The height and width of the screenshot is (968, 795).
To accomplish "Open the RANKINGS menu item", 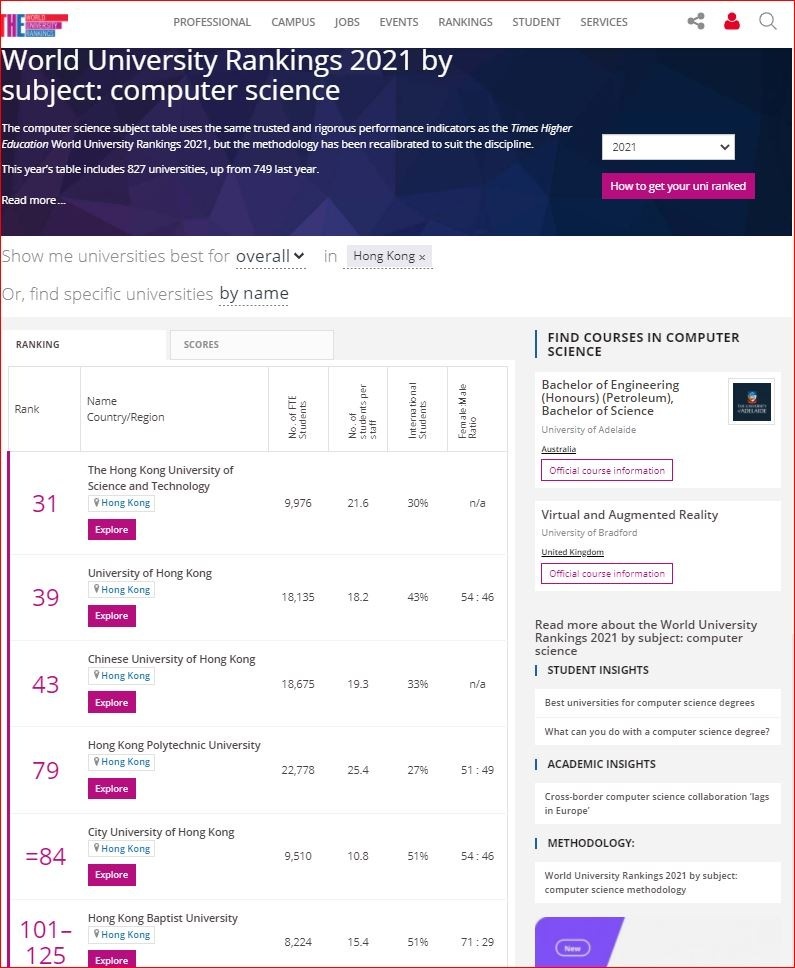I will pos(465,21).
